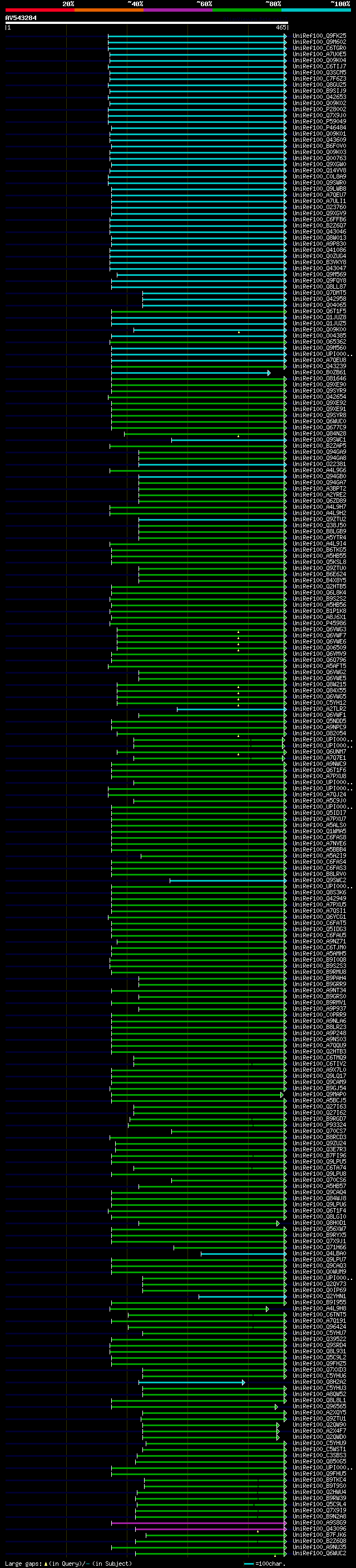Select the label UniRef100_Q6UNM7
The width and height of the screenshot is (356, 1568).
coord(319,753)
